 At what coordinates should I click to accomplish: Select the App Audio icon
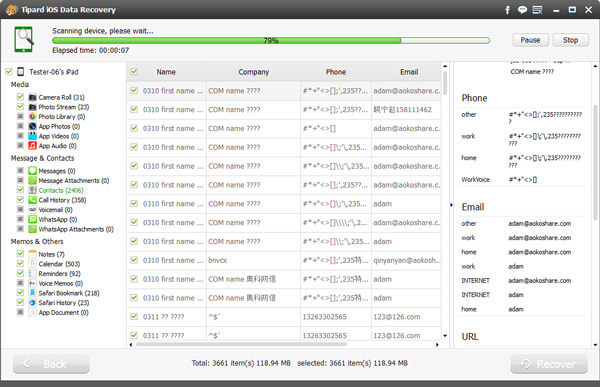(33, 145)
